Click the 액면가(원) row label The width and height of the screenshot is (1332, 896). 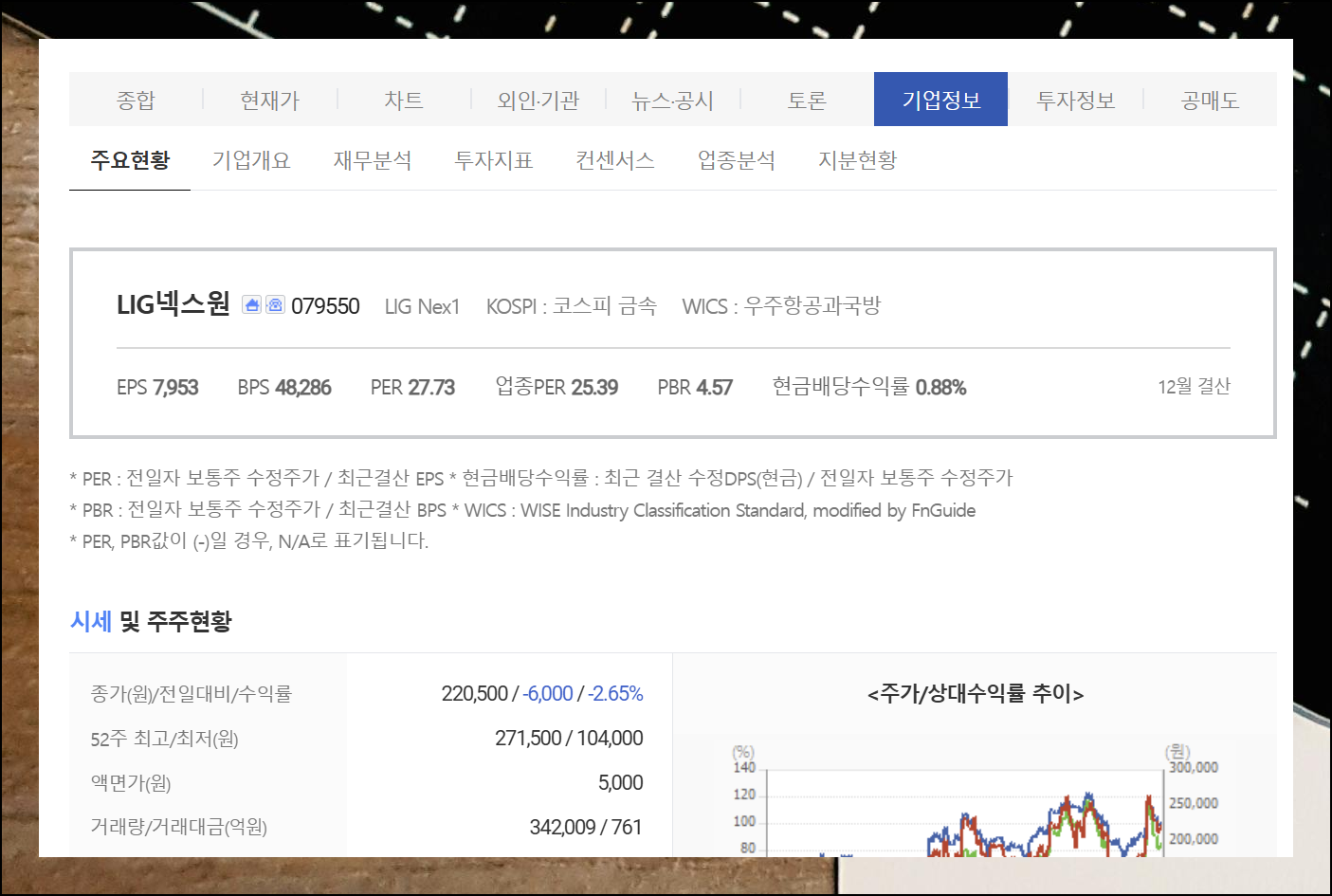pos(131,783)
